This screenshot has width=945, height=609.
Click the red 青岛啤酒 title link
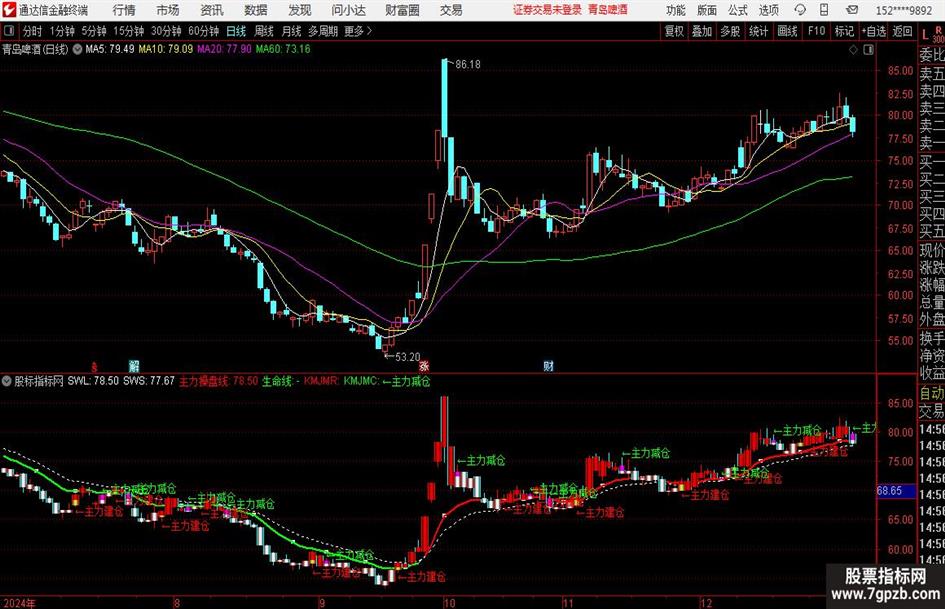pos(608,10)
